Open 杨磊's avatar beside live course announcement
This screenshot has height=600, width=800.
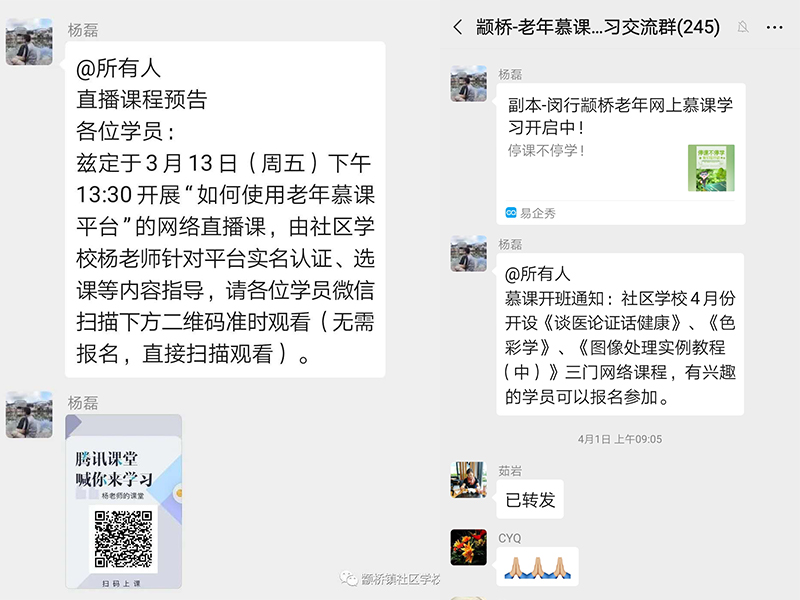(x=29, y=42)
